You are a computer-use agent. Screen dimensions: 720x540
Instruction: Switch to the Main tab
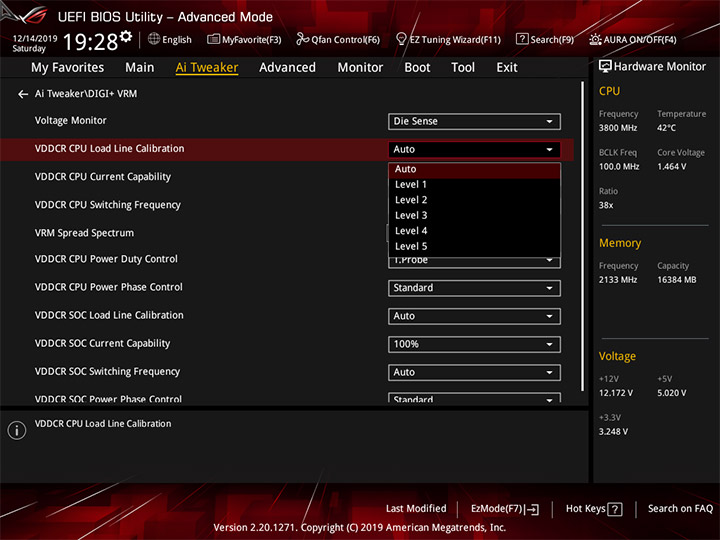coord(140,68)
